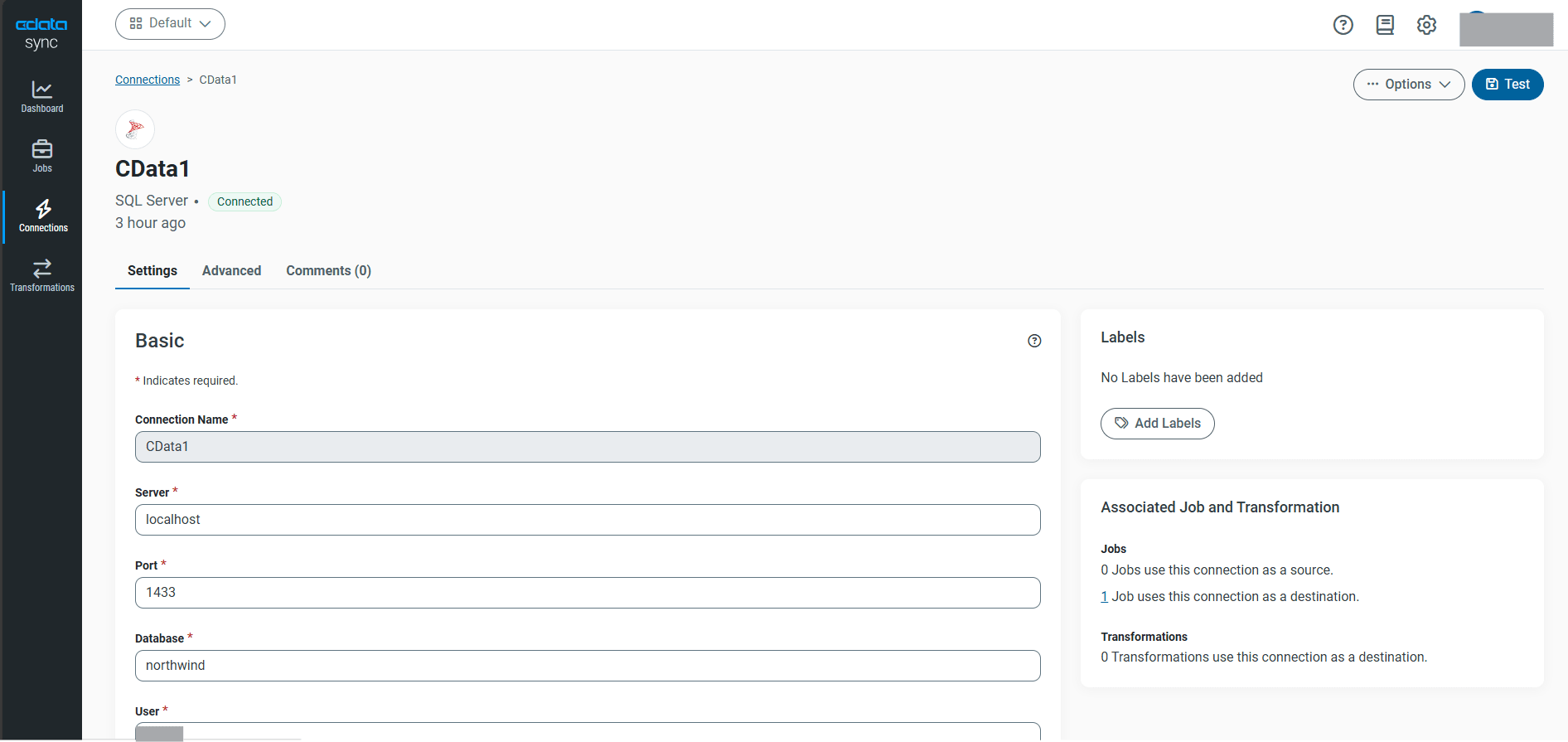This screenshot has width=1568, height=742.
Task: Open the help question mark icon
Action: (1343, 25)
